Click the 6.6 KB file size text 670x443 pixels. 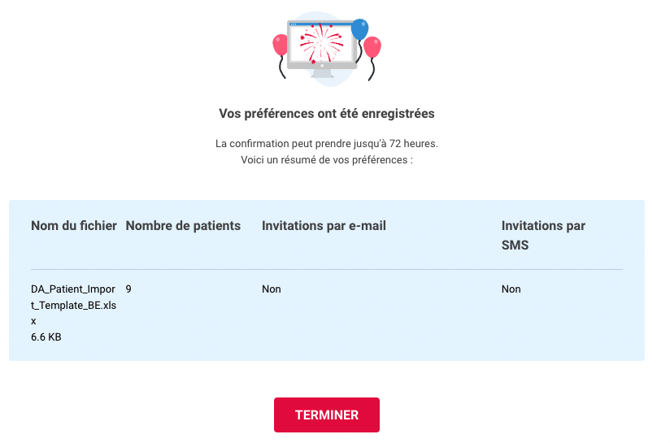(x=46, y=337)
